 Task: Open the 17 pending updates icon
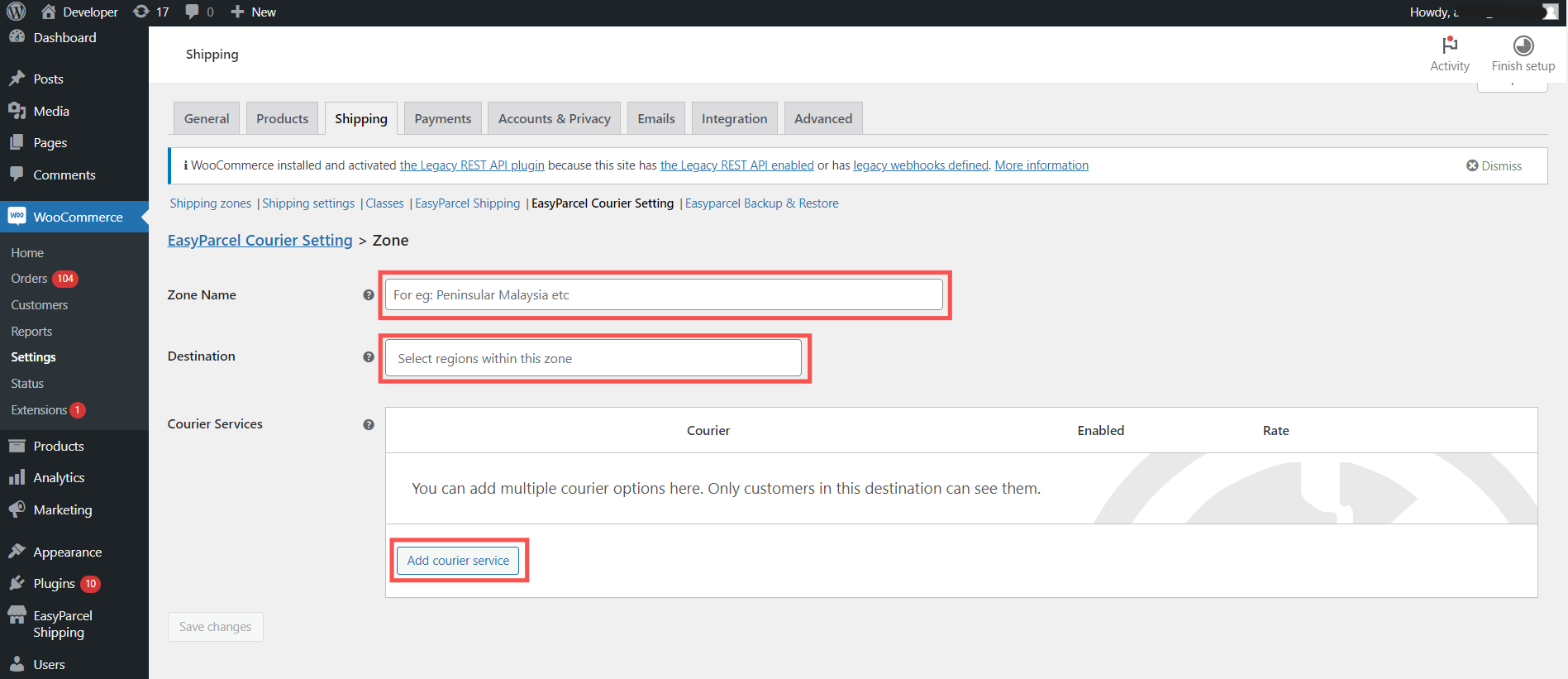coord(141,12)
